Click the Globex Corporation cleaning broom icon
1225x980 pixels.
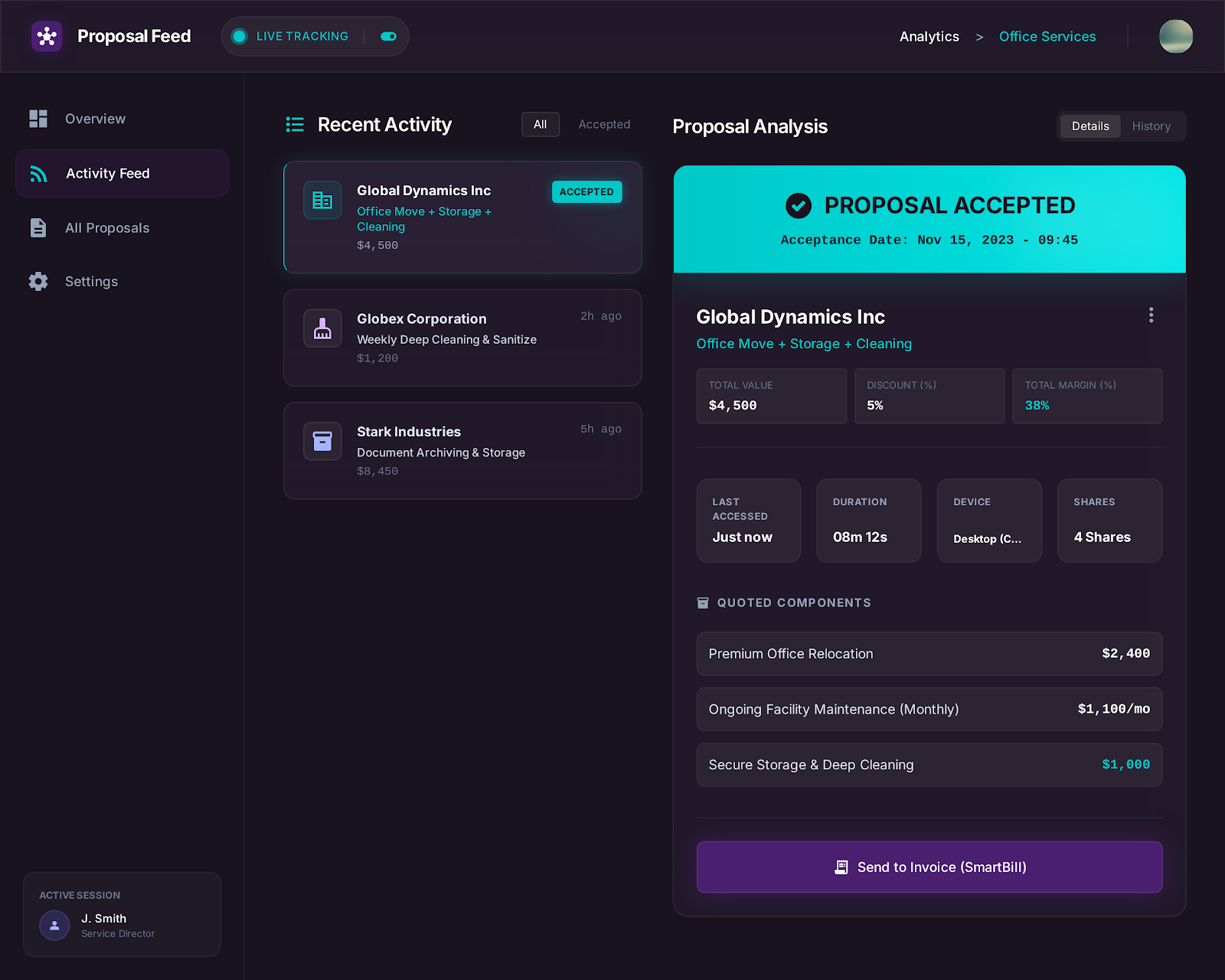(322, 328)
